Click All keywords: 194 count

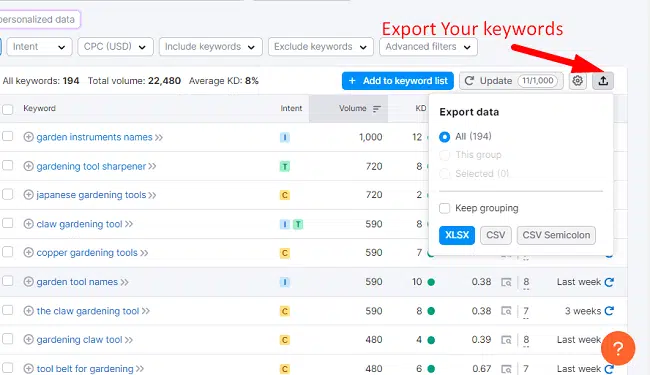41,81
